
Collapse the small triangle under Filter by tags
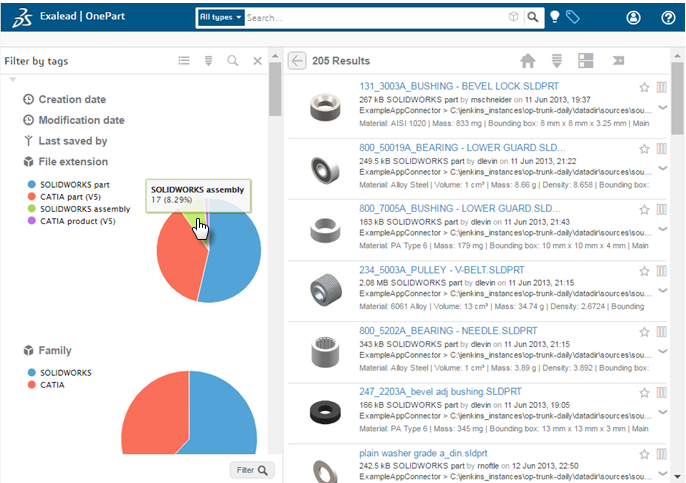(13, 80)
